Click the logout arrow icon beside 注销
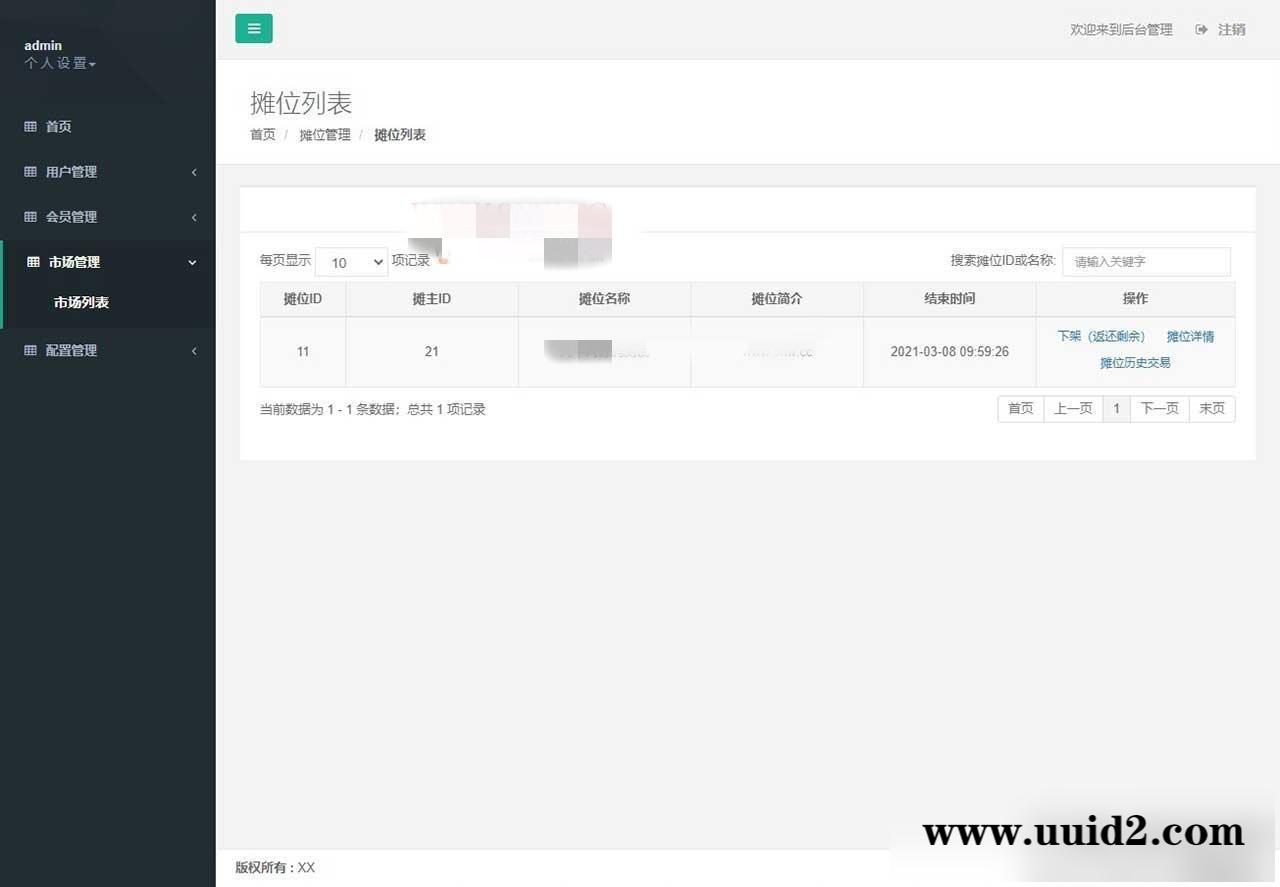The height and width of the screenshot is (887, 1280). pyautogui.click(x=1200, y=29)
